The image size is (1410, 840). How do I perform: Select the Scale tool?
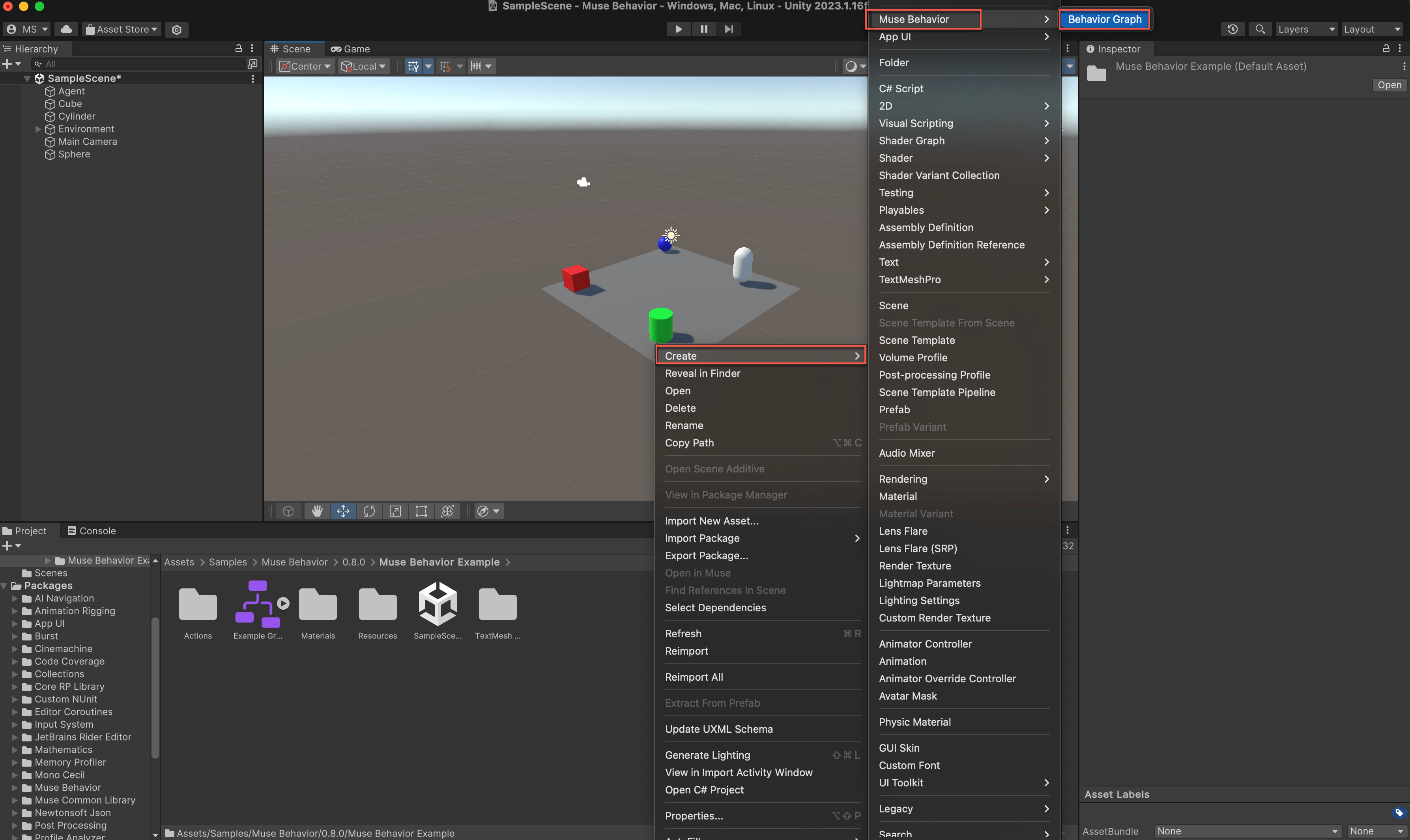coord(395,511)
